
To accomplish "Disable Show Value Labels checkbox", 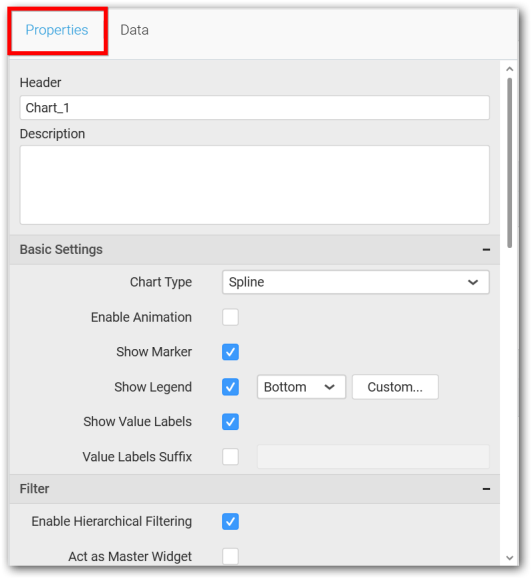I will 230,422.
